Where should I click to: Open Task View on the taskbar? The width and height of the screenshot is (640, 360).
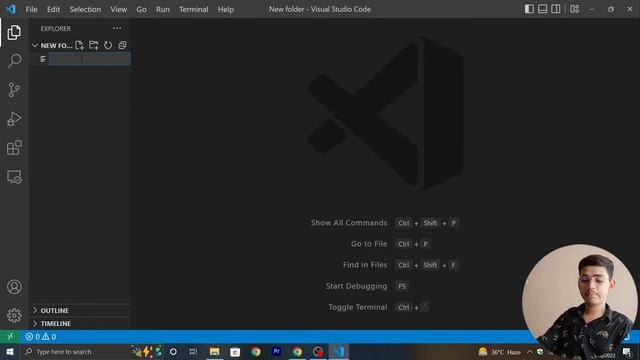click(193, 351)
